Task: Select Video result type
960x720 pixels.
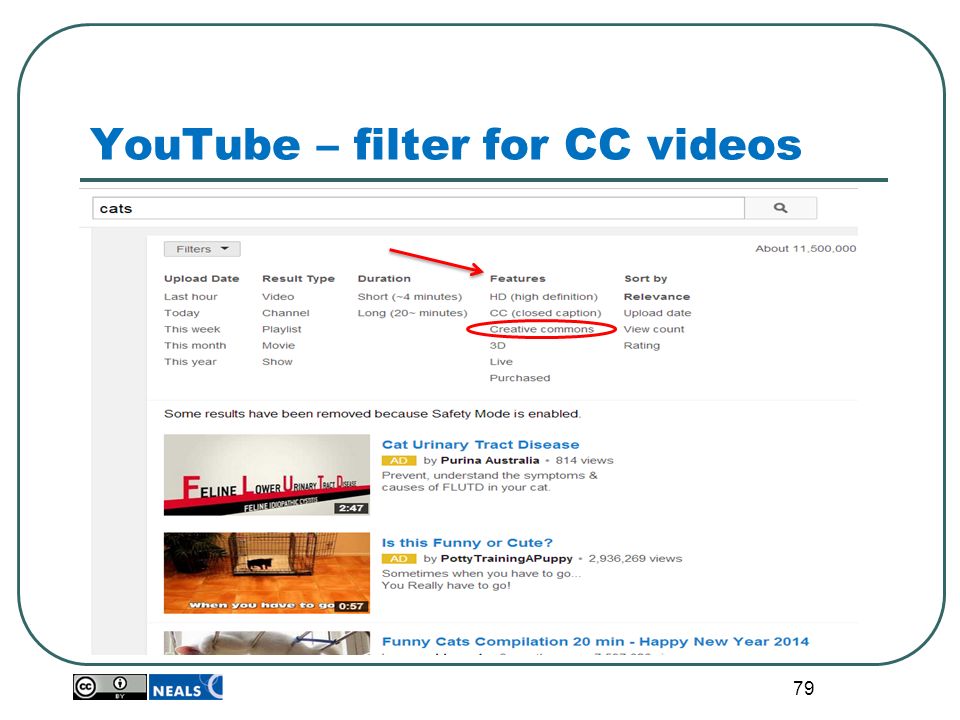Action: (278, 297)
